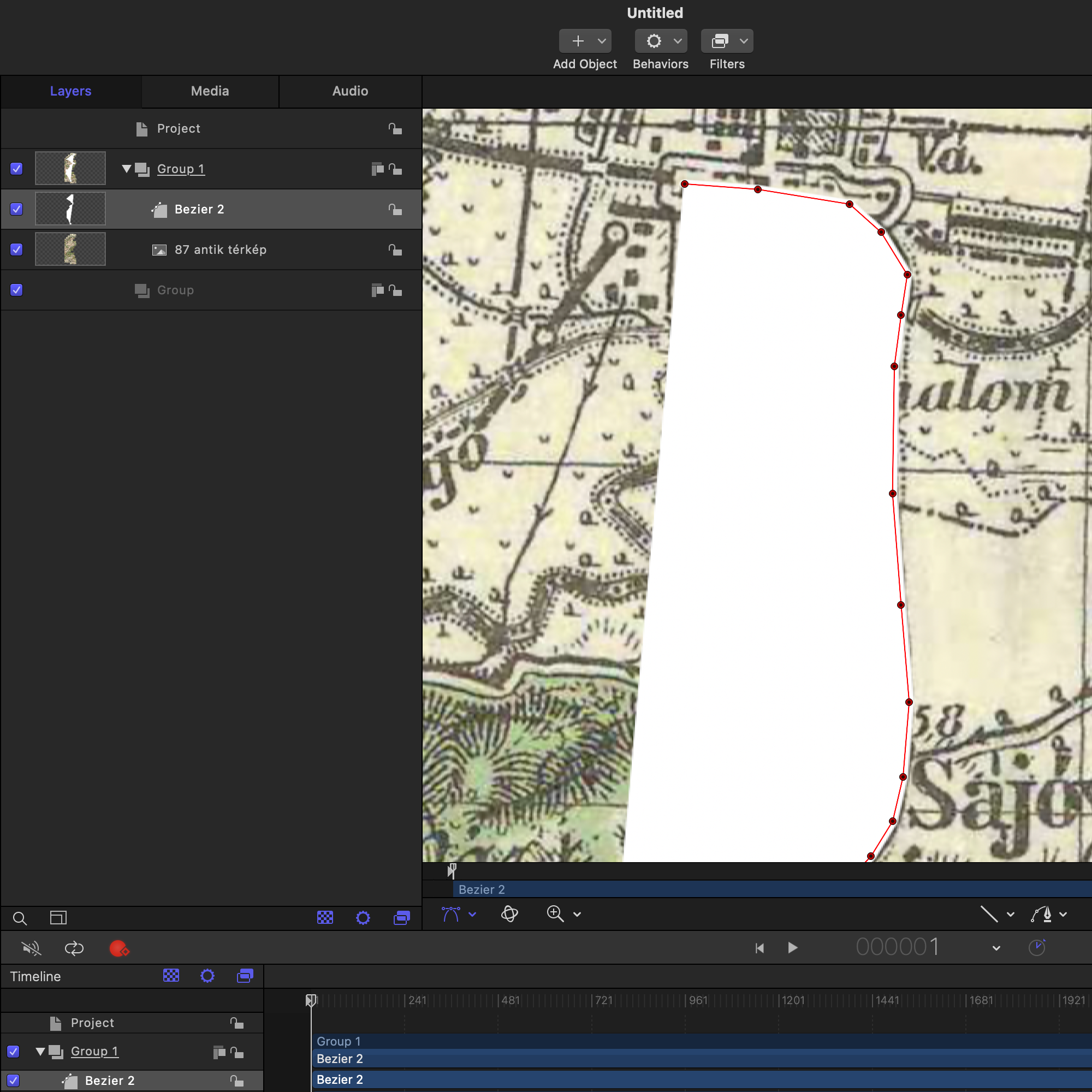Toggle behaviors gear button in Layers panel

click(363, 918)
